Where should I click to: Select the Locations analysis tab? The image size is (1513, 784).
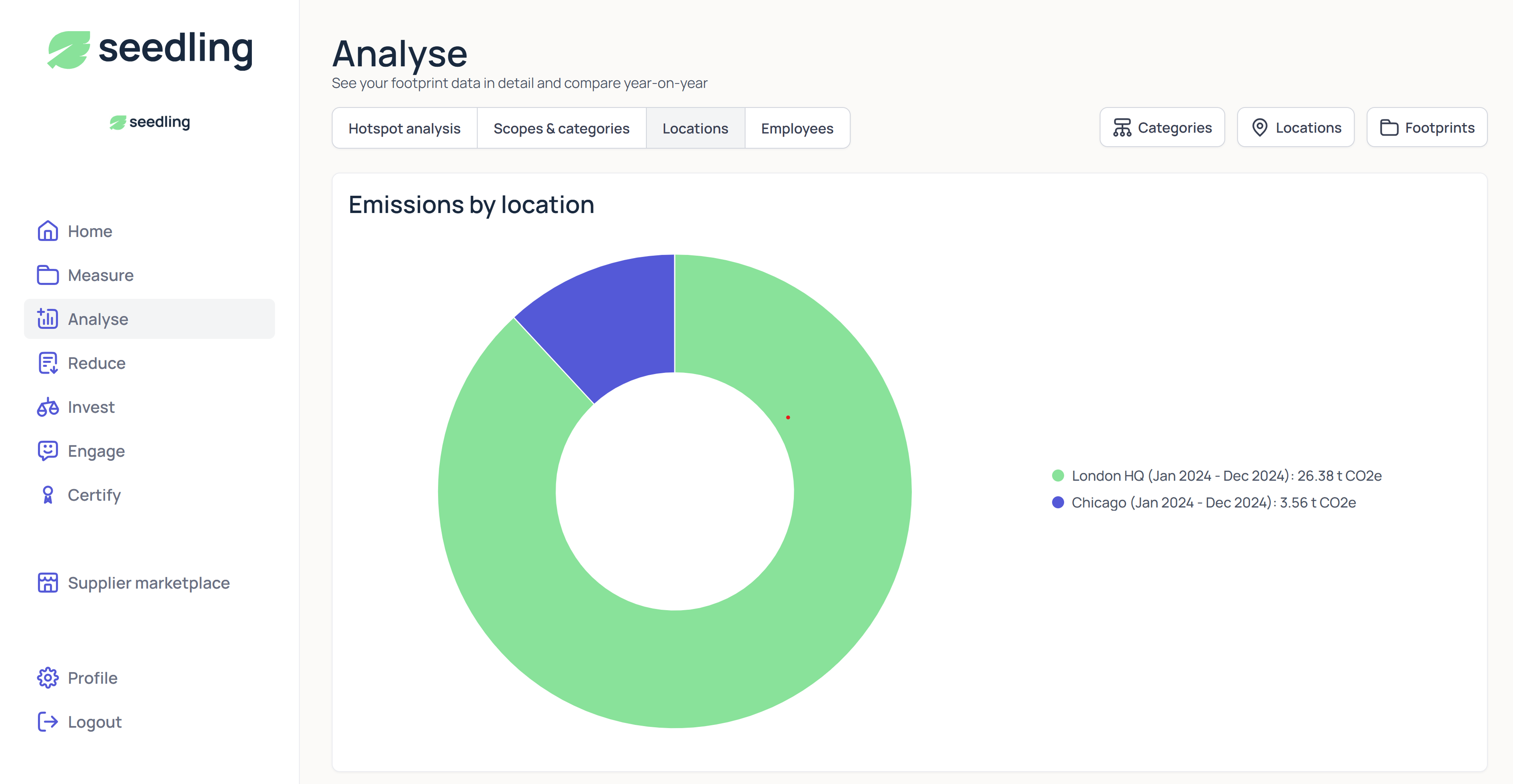point(695,128)
